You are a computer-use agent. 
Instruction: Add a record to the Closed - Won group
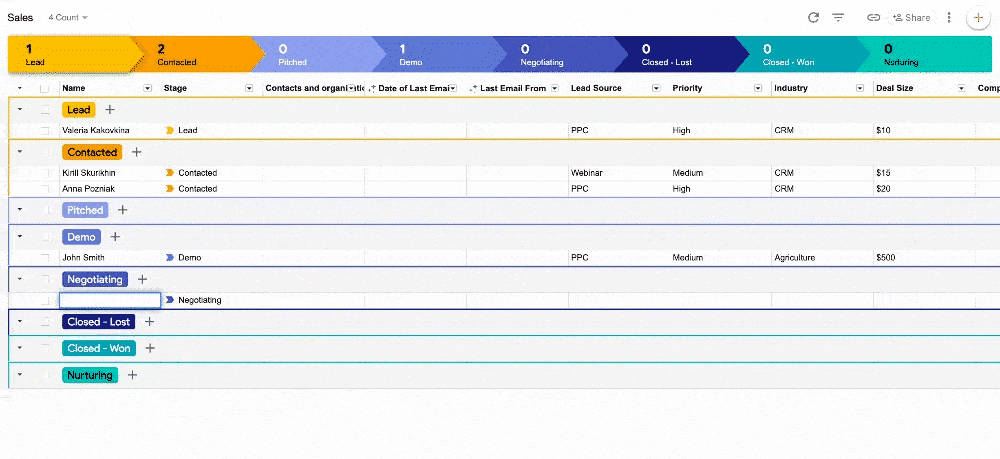(x=150, y=348)
